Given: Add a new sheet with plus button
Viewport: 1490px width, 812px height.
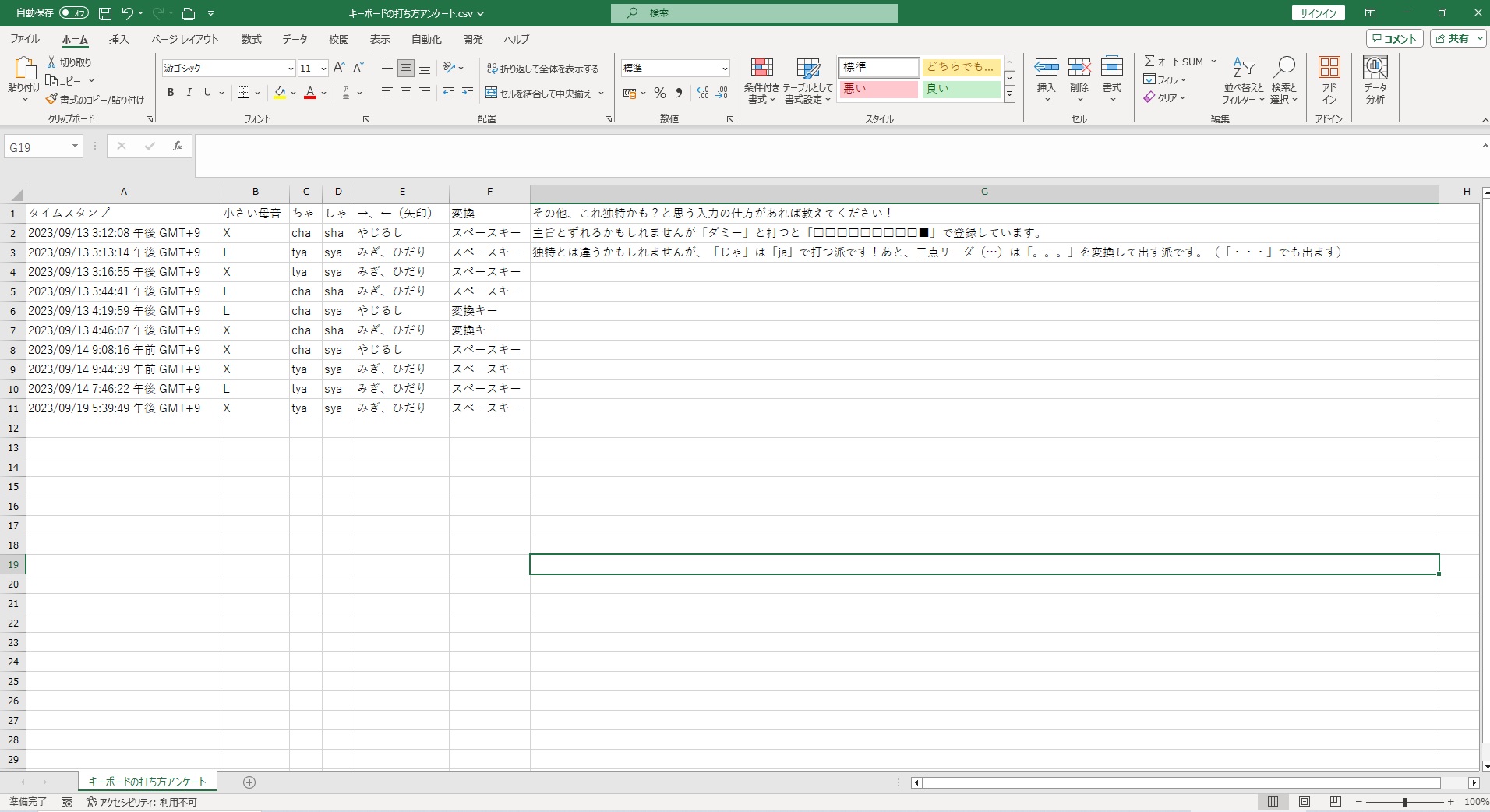Looking at the screenshot, I should click(x=249, y=782).
